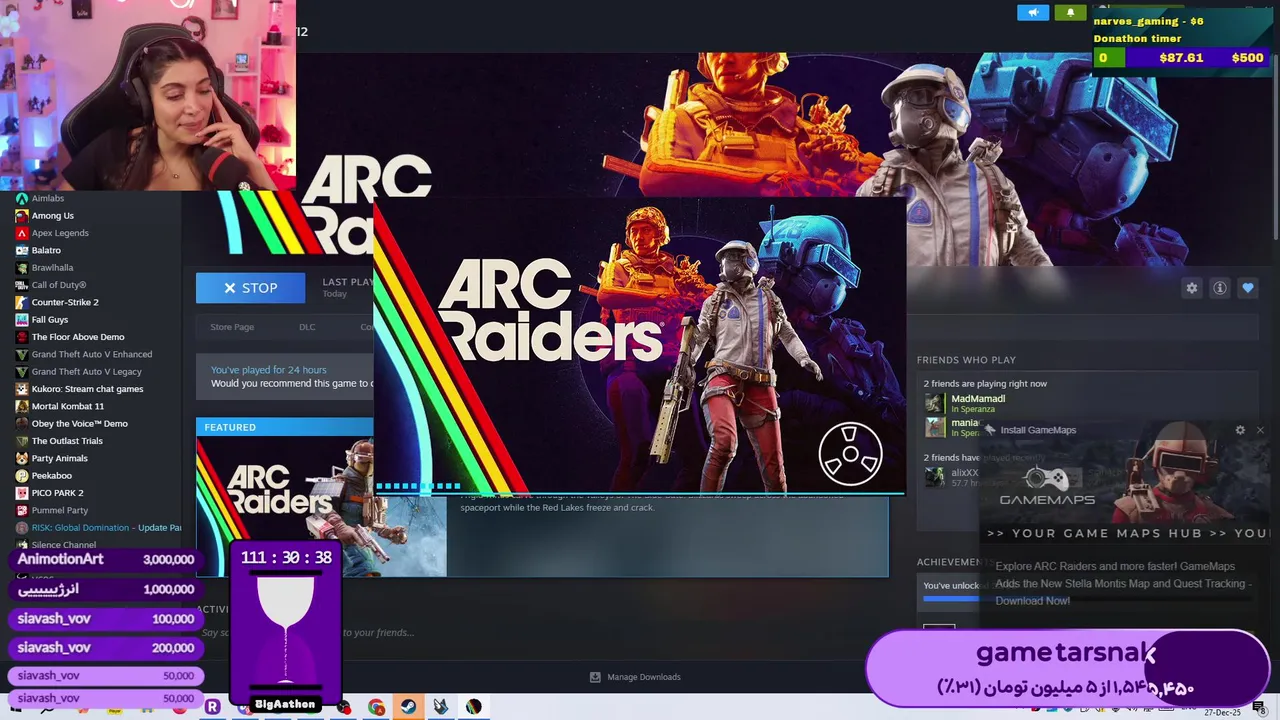Open the DLC tab
This screenshot has height=720, width=1280.
pos(307,327)
